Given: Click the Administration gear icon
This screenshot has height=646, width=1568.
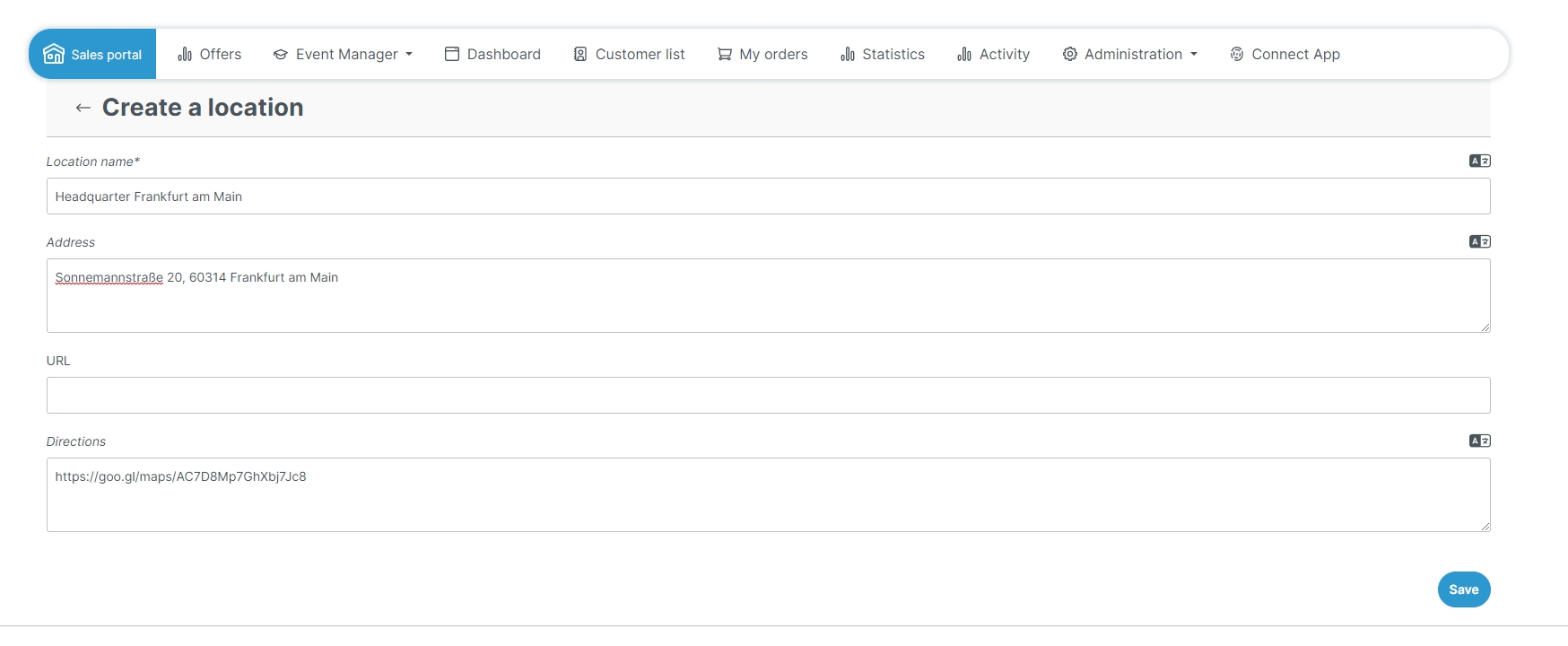Looking at the screenshot, I should point(1069,55).
